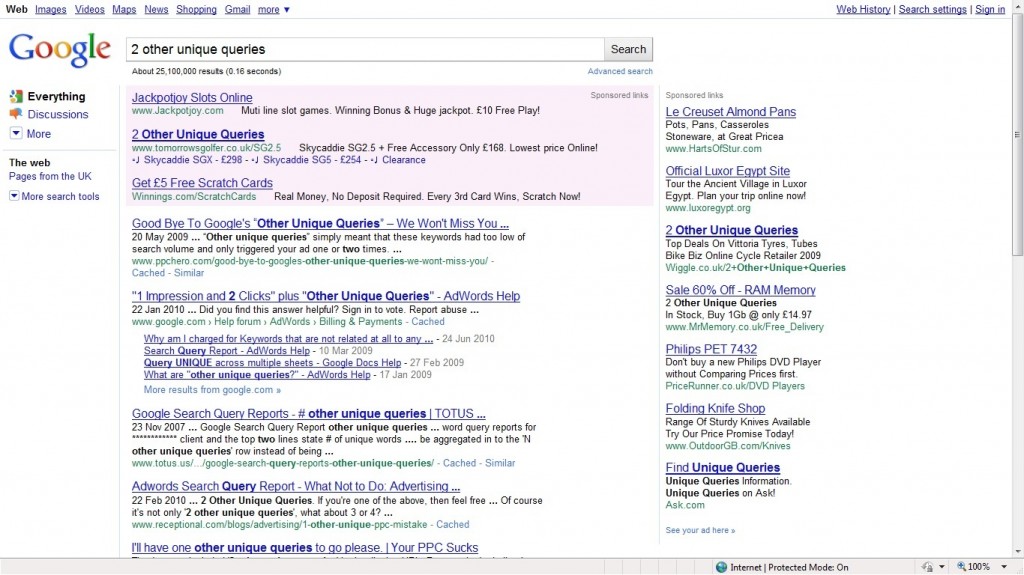The image size is (1024, 575).
Task: Click the vertical scrollbar thumb
Action: pyautogui.click(x=1017, y=135)
